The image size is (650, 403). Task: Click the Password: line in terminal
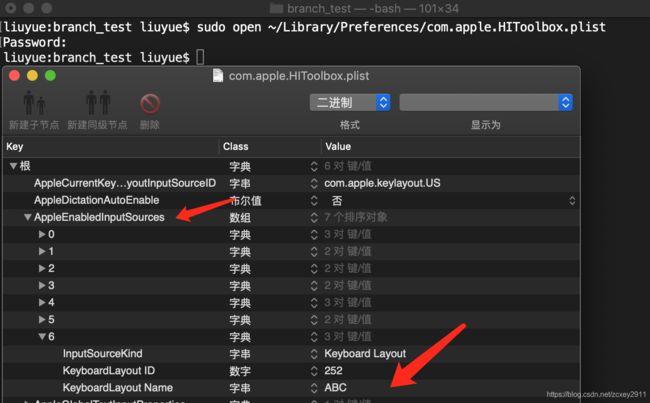click(x=35, y=42)
